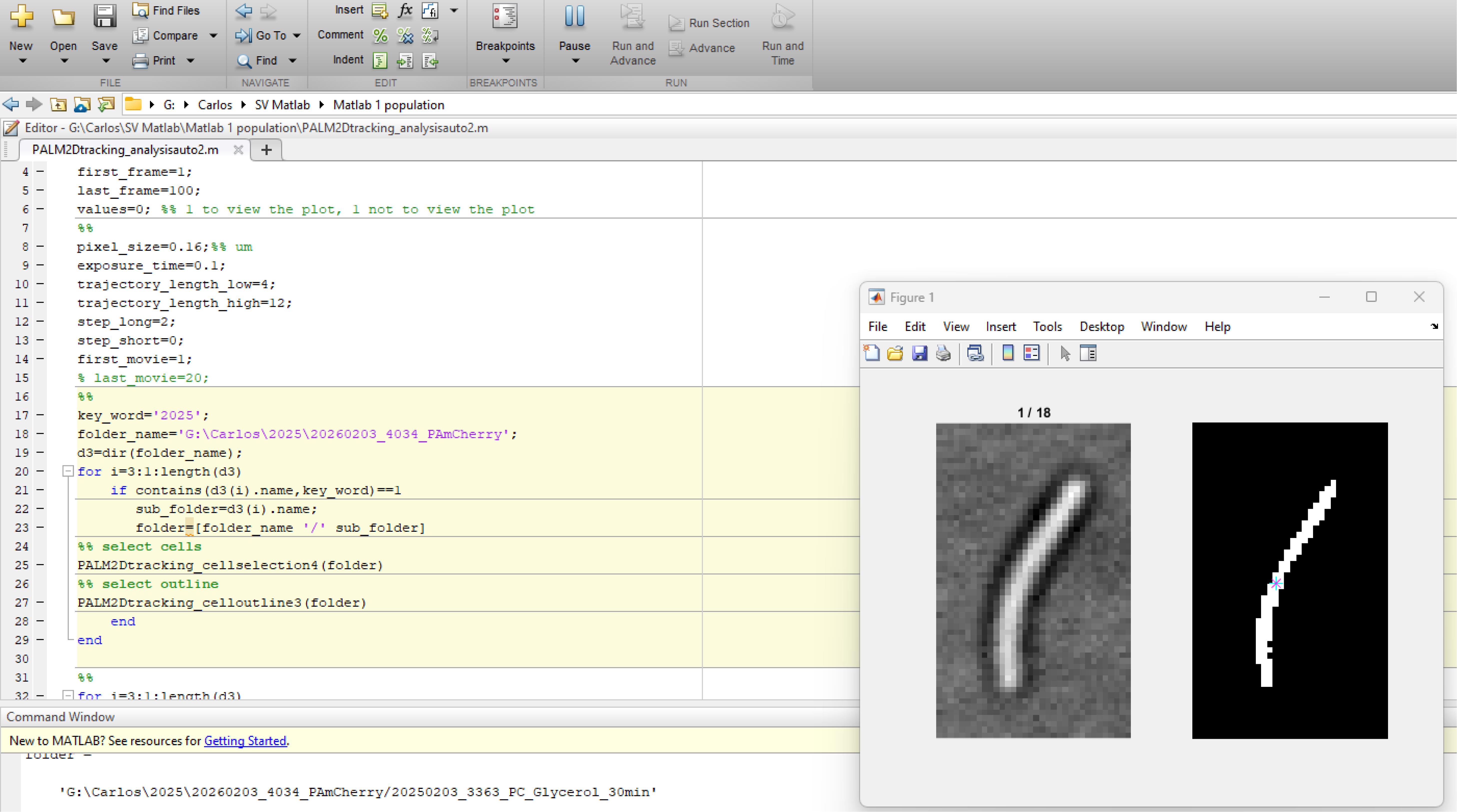Click the up-one-level folder icon in address bar
Screen dimensions: 1457x812
(x=58, y=105)
